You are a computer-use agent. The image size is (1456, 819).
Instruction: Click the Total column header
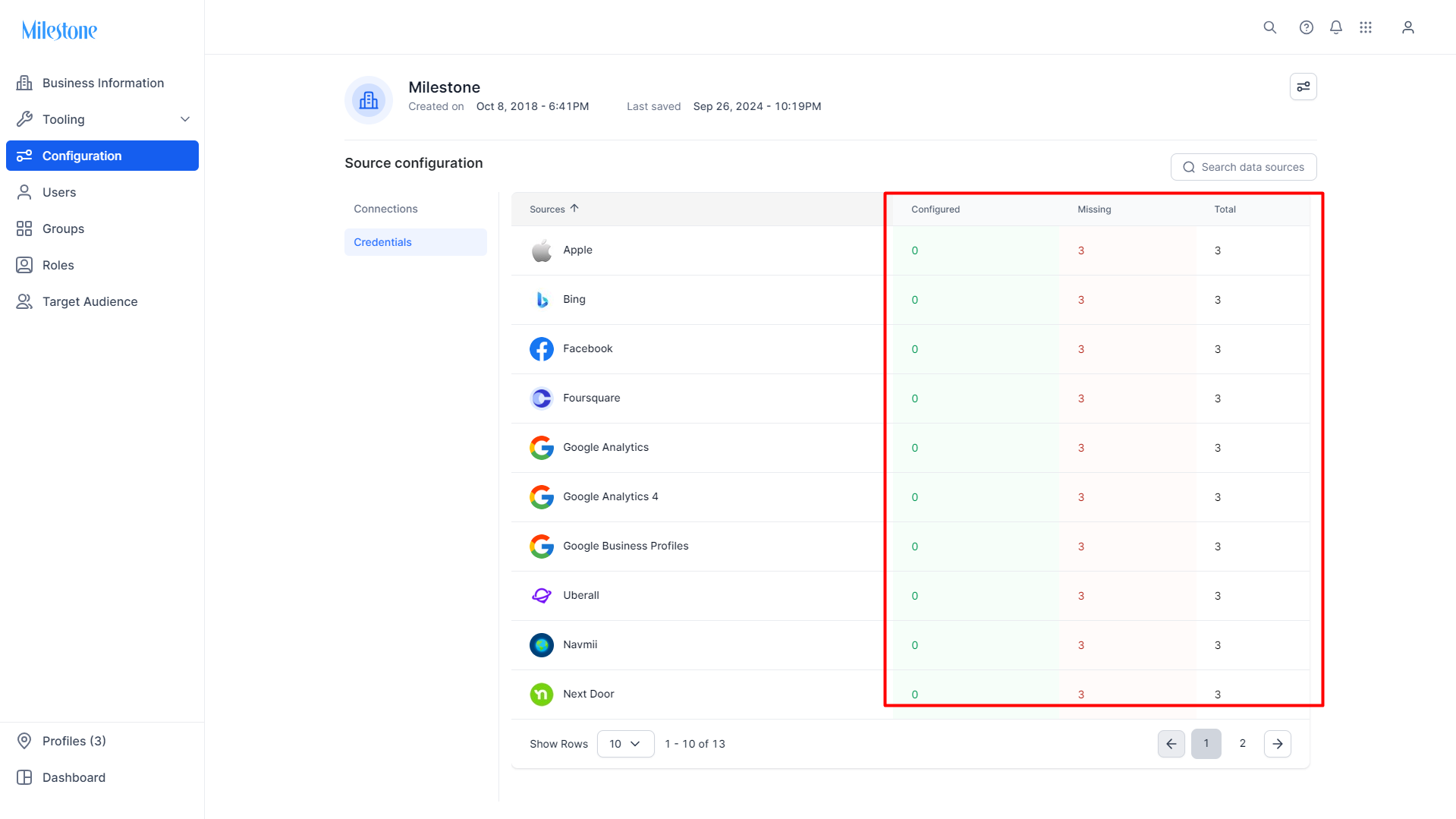coord(1225,209)
